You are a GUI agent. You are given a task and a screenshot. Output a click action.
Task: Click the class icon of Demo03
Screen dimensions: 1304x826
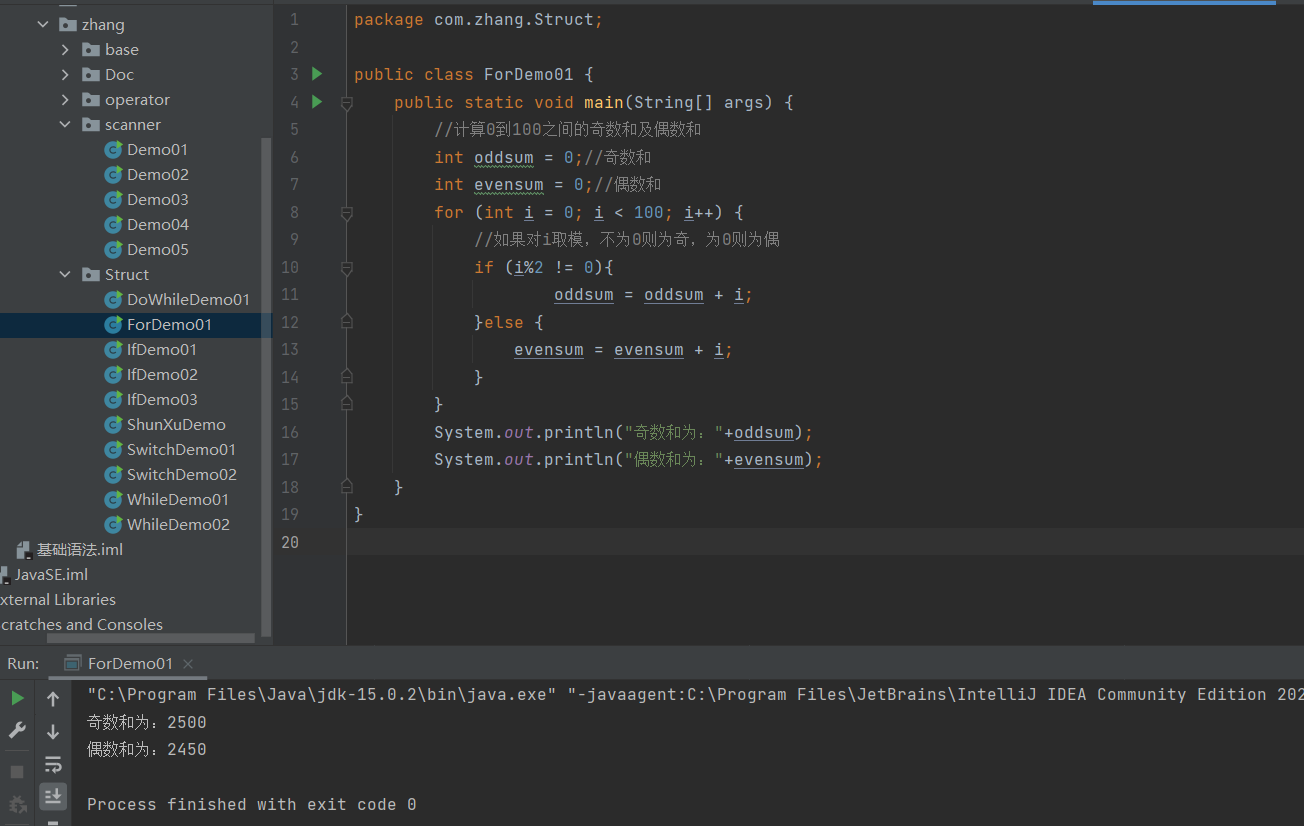coord(113,200)
